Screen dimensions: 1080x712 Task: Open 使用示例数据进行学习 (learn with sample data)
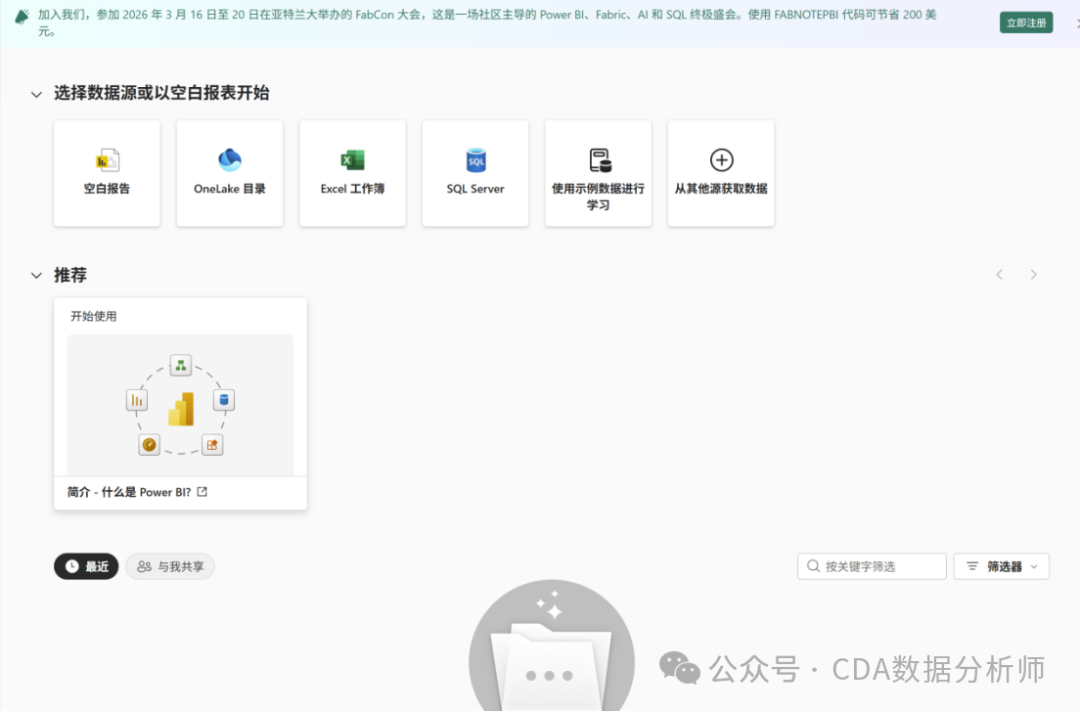click(598, 172)
